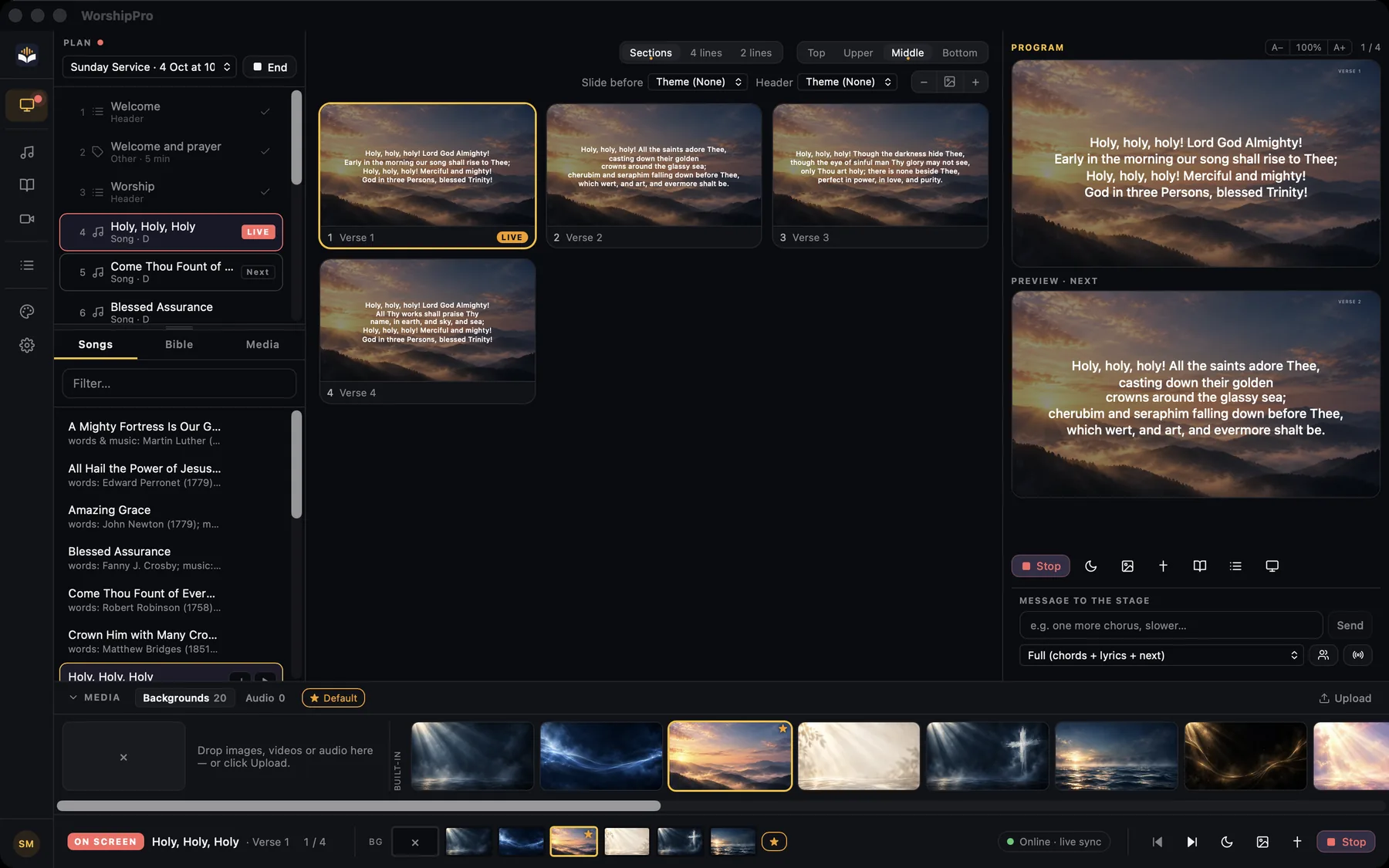1389x868 pixels.
Task: Click the people icon beside stage layout dropdown
Action: (1323, 655)
